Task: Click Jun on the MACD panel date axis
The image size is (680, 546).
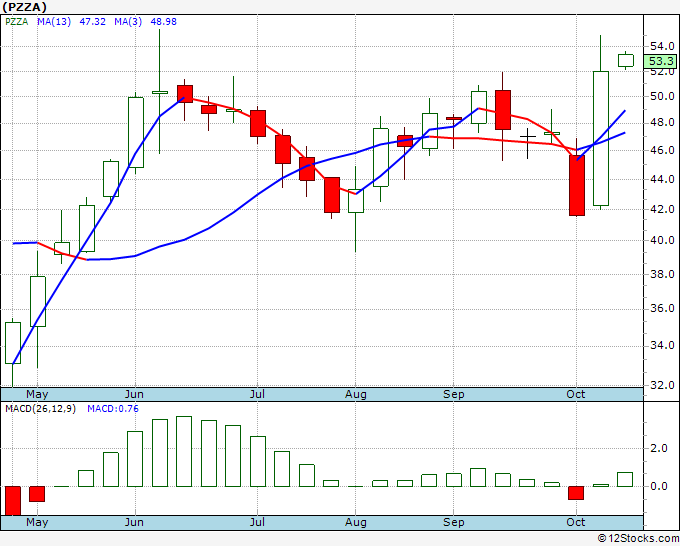Action: [x=134, y=523]
